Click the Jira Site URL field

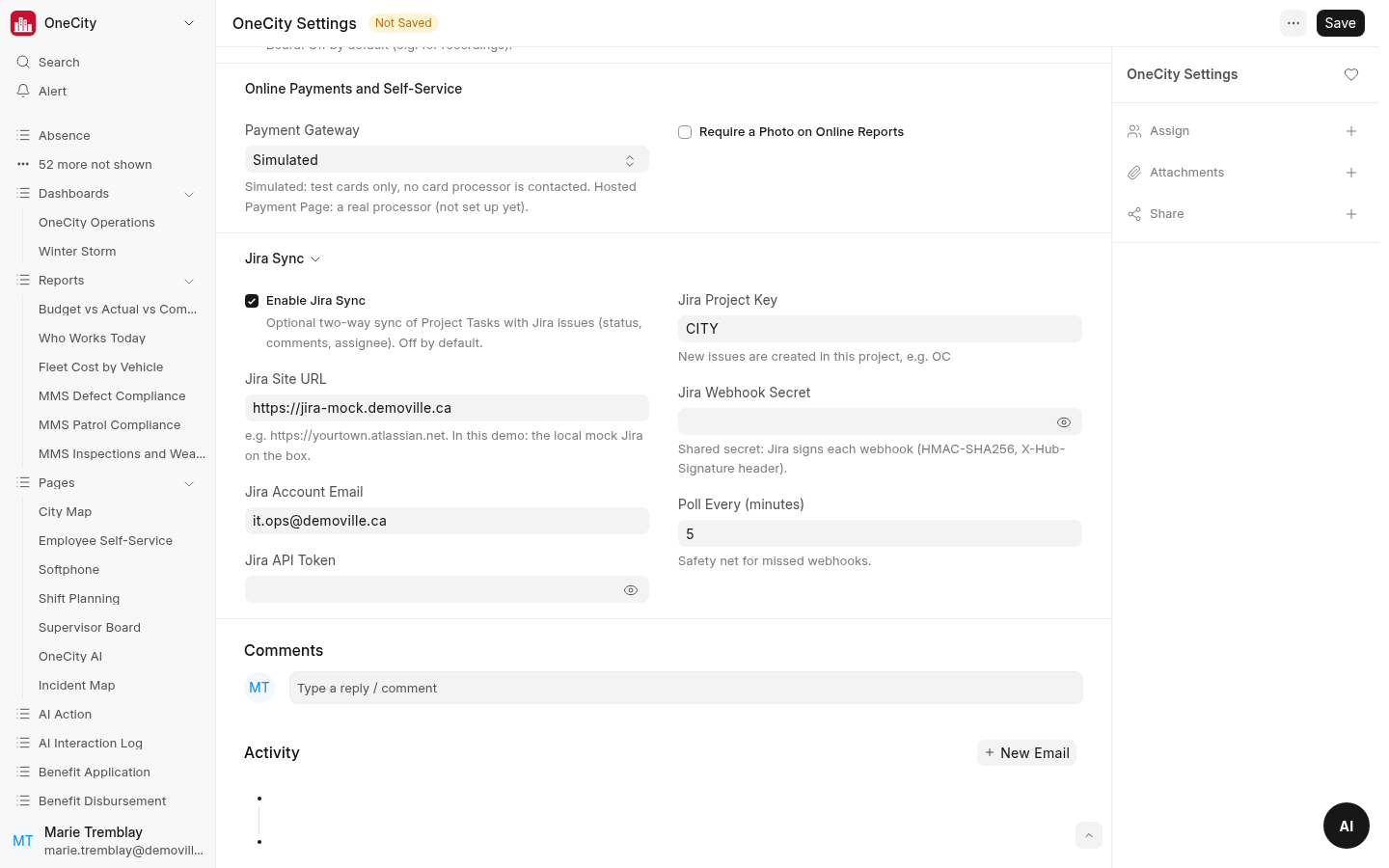pyautogui.click(x=447, y=408)
